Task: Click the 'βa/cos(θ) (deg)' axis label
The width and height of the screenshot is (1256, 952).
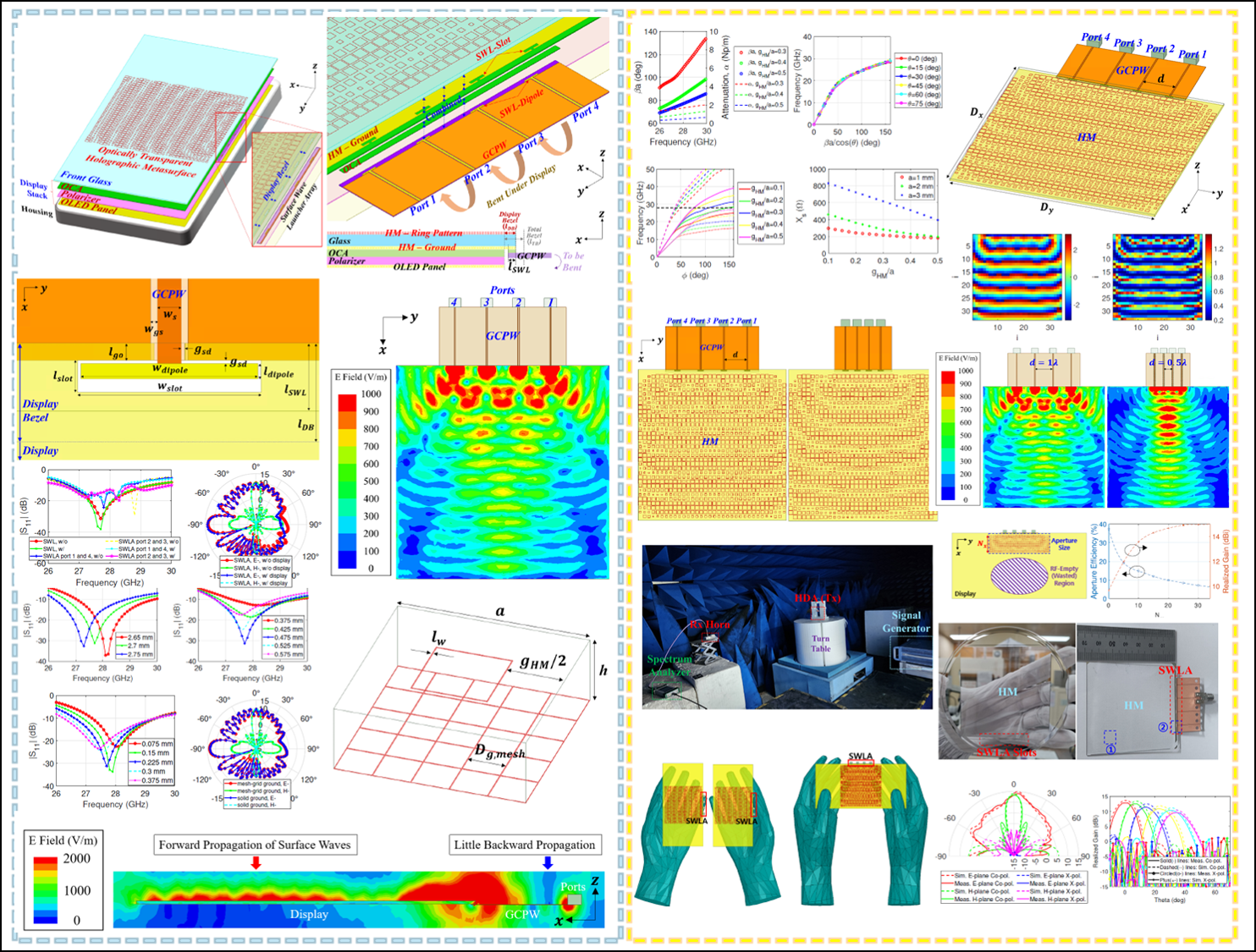Action: (x=851, y=143)
